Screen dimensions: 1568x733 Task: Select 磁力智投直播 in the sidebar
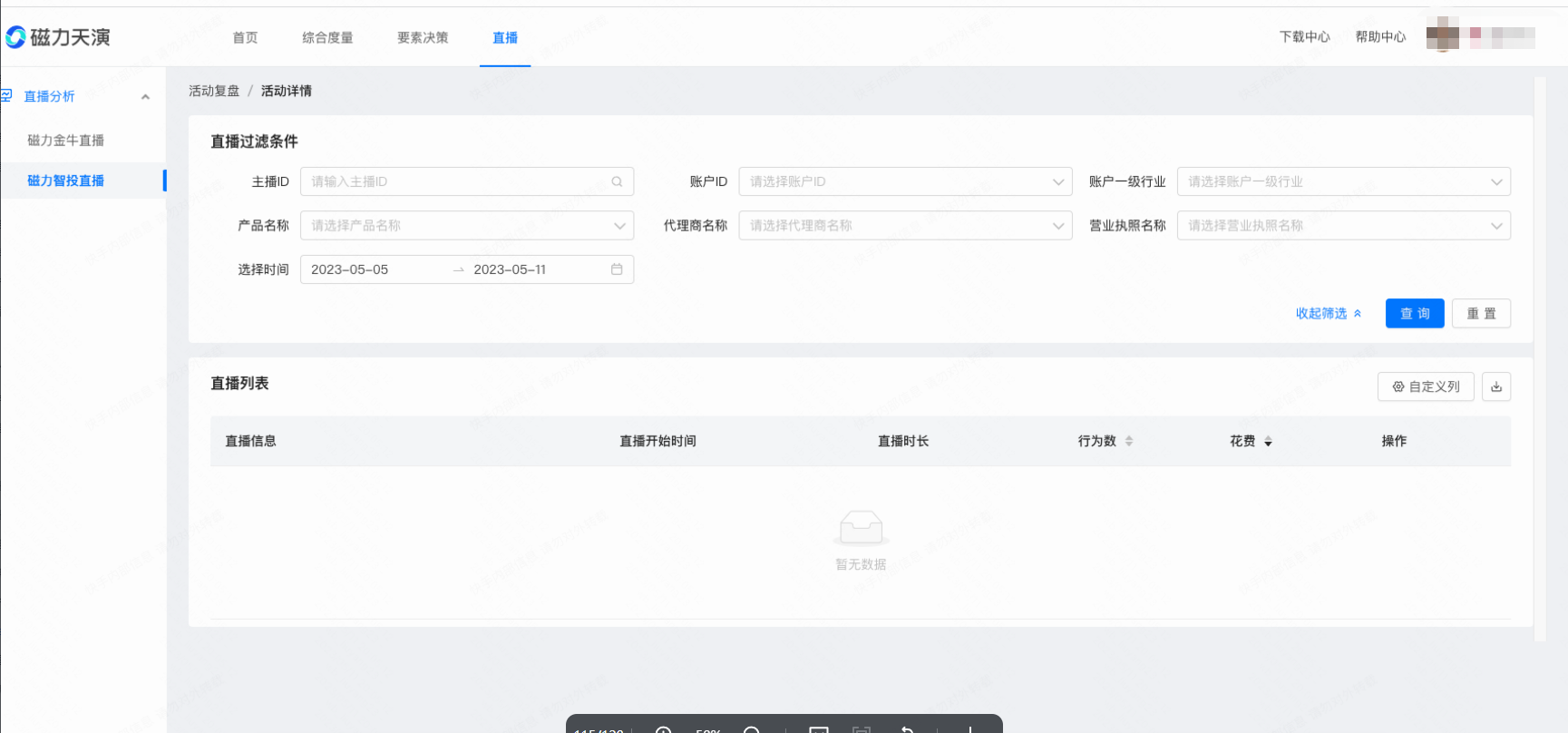[65, 181]
